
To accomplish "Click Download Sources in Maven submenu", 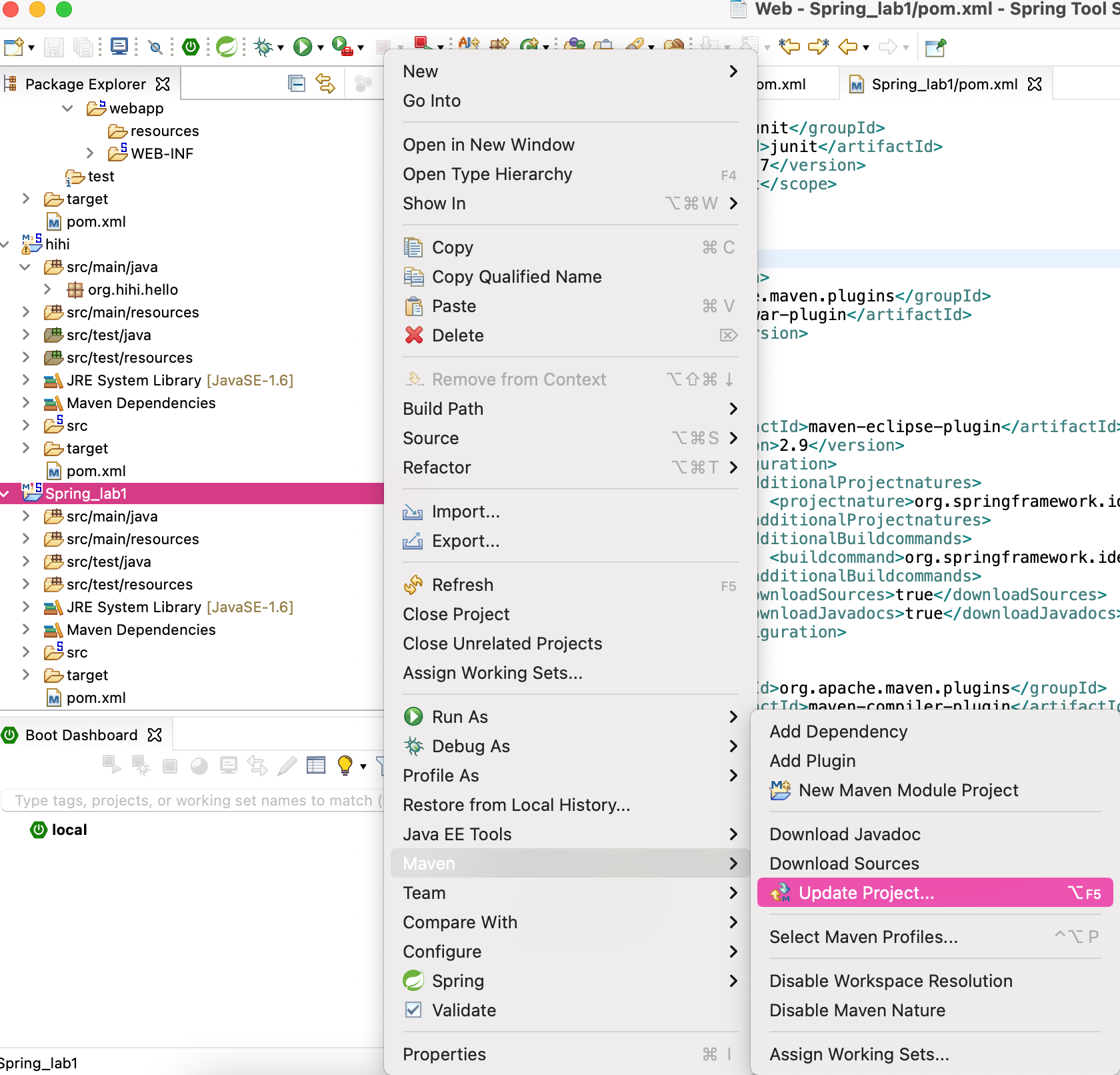I will (935, 864).
